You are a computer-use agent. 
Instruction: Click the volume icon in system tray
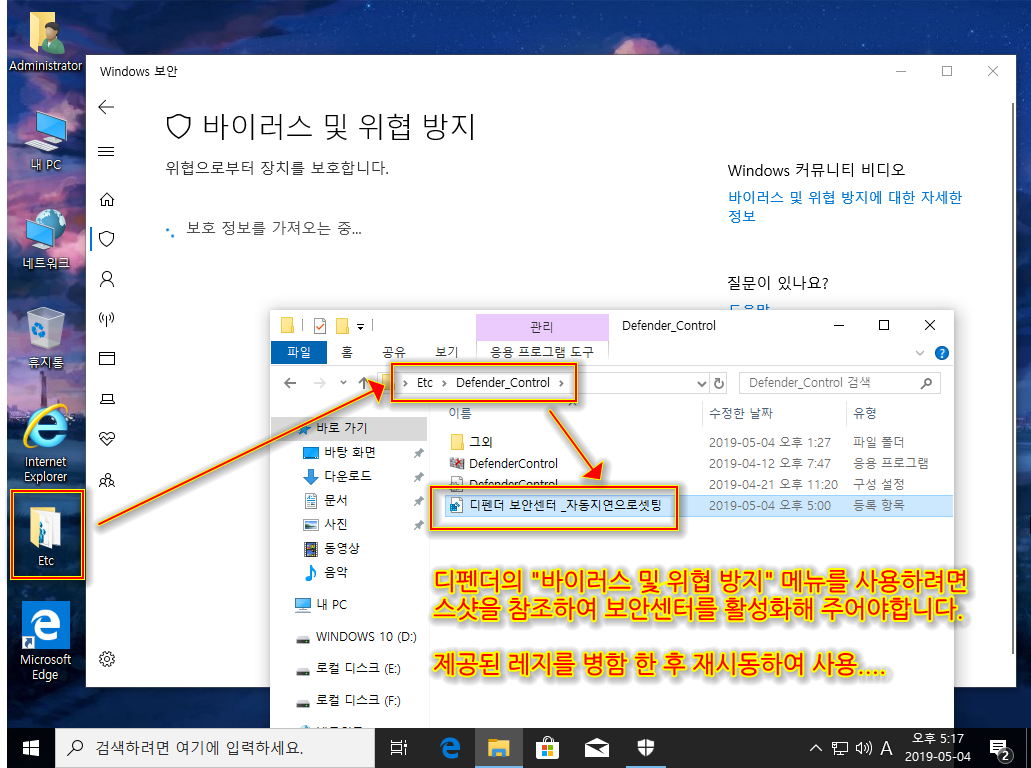pos(863,748)
